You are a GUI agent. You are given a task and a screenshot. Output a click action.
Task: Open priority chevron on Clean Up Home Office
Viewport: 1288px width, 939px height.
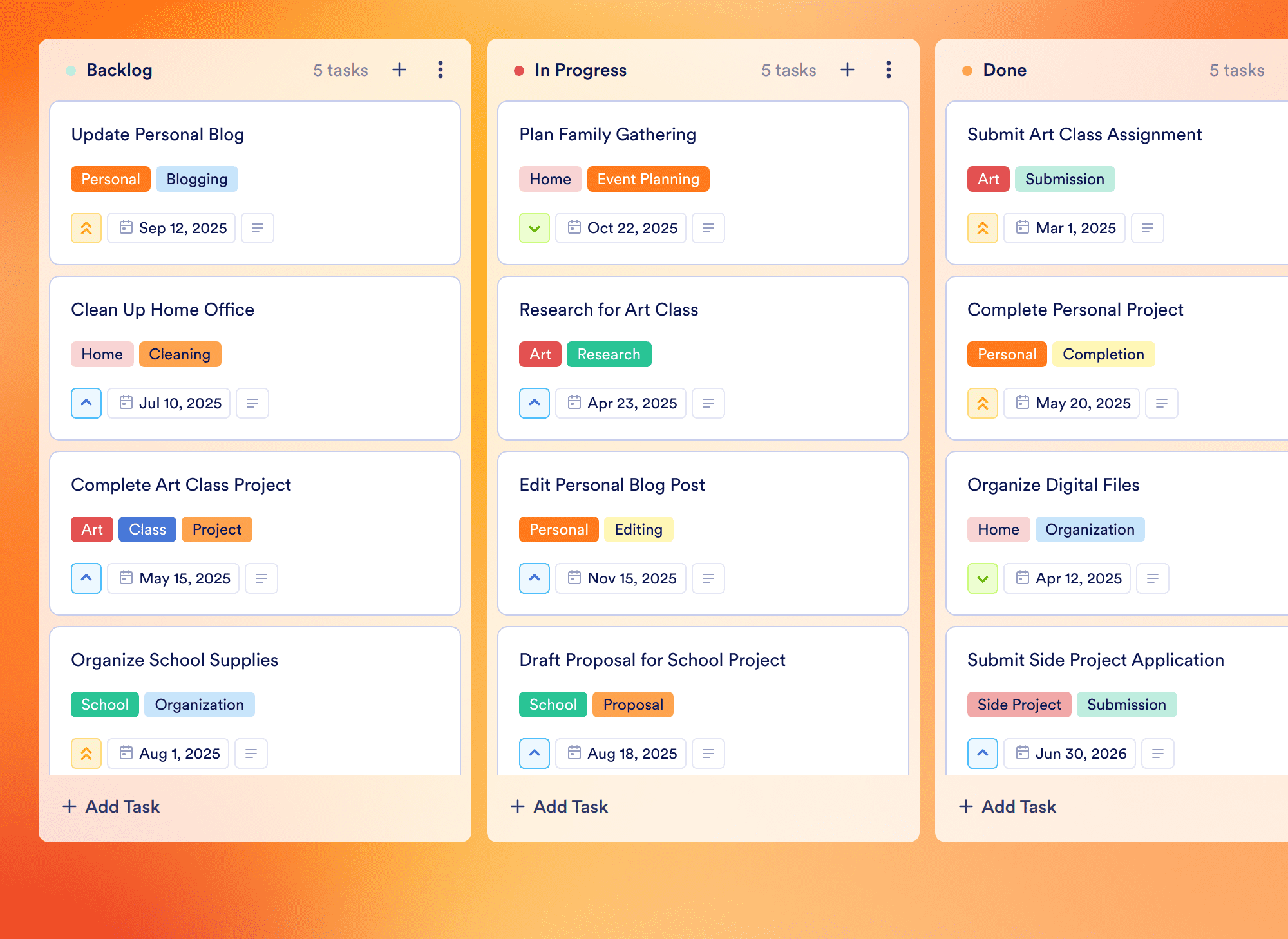[86, 403]
